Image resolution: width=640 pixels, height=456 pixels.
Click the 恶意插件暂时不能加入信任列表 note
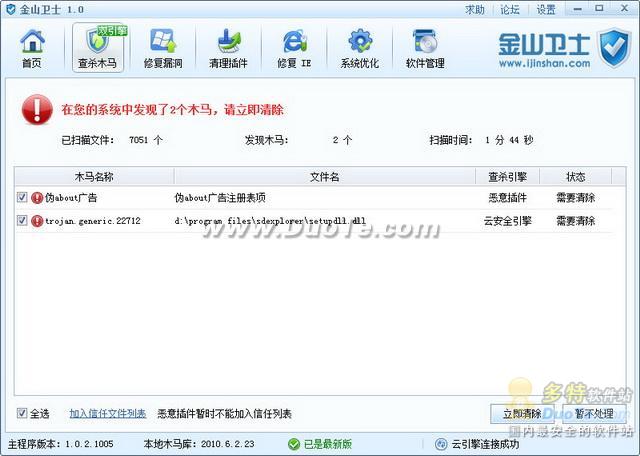224,414
